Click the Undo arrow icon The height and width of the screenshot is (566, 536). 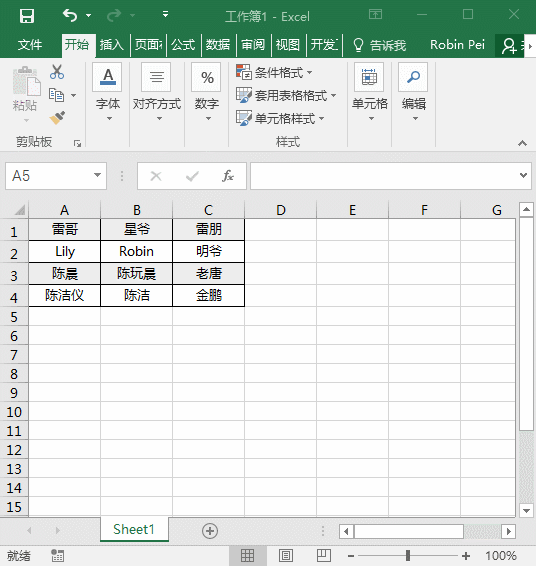click(x=70, y=15)
